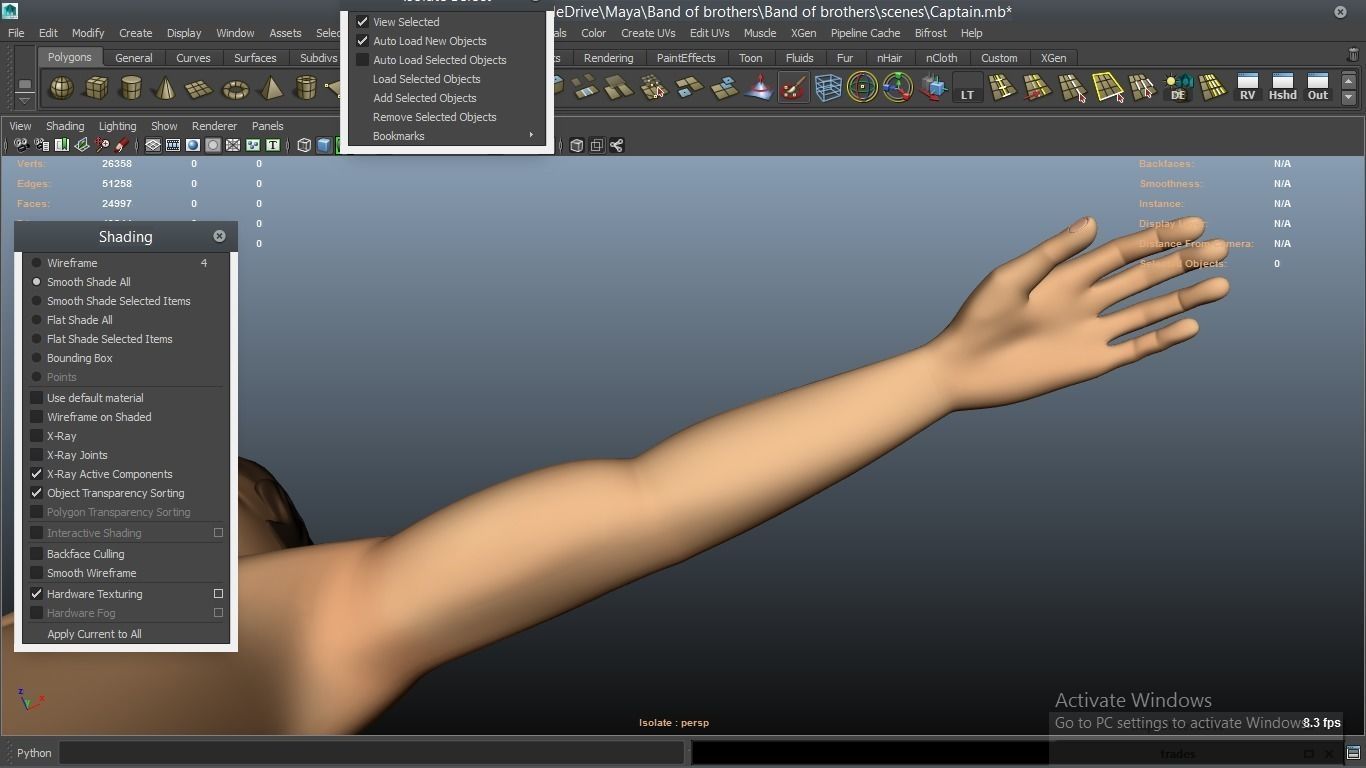Click the overlapping squares panel toolbar icon

pyautogui.click(x=597, y=146)
